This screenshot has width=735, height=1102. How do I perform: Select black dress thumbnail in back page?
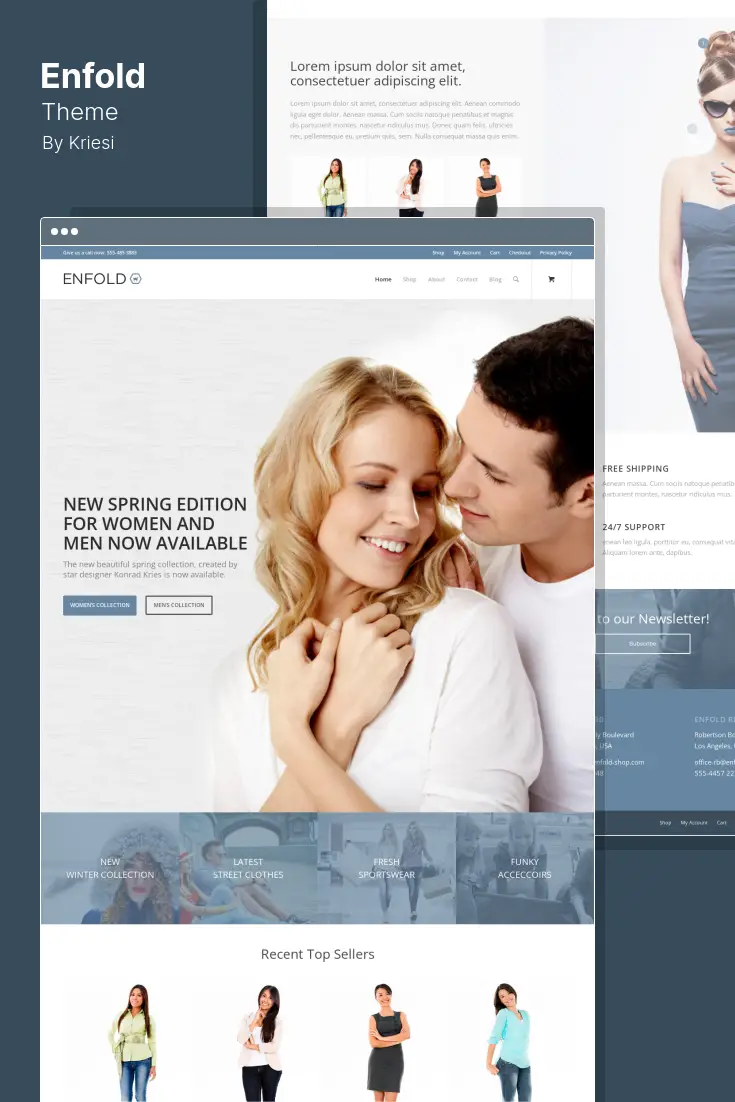[x=487, y=187]
